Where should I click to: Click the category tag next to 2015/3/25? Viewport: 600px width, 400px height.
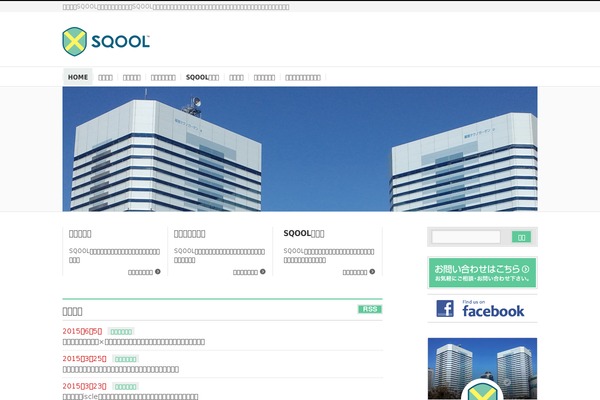pyautogui.click(x=126, y=359)
